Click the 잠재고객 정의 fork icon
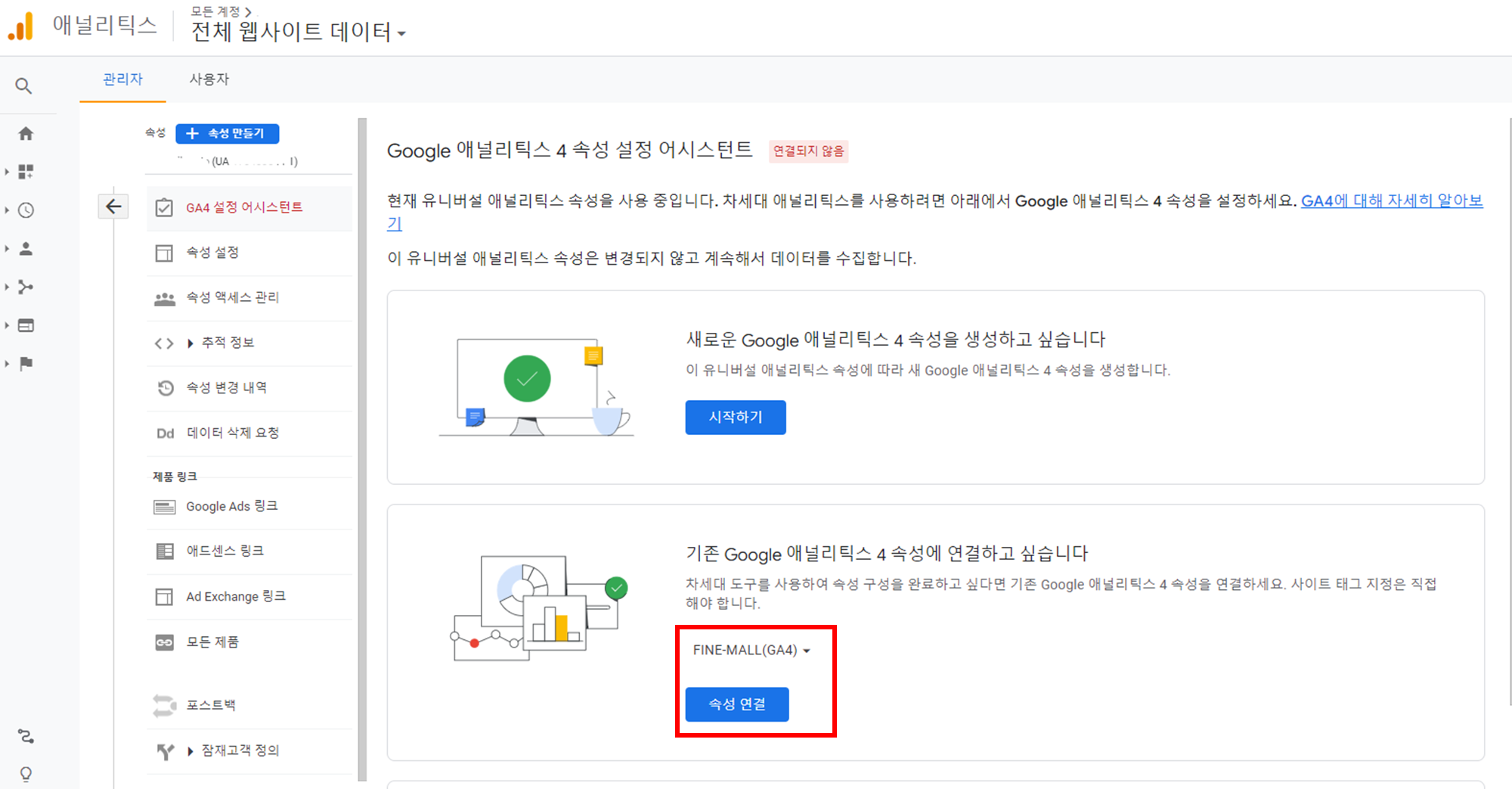Image resolution: width=1512 pixels, height=789 pixels. click(x=166, y=751)
